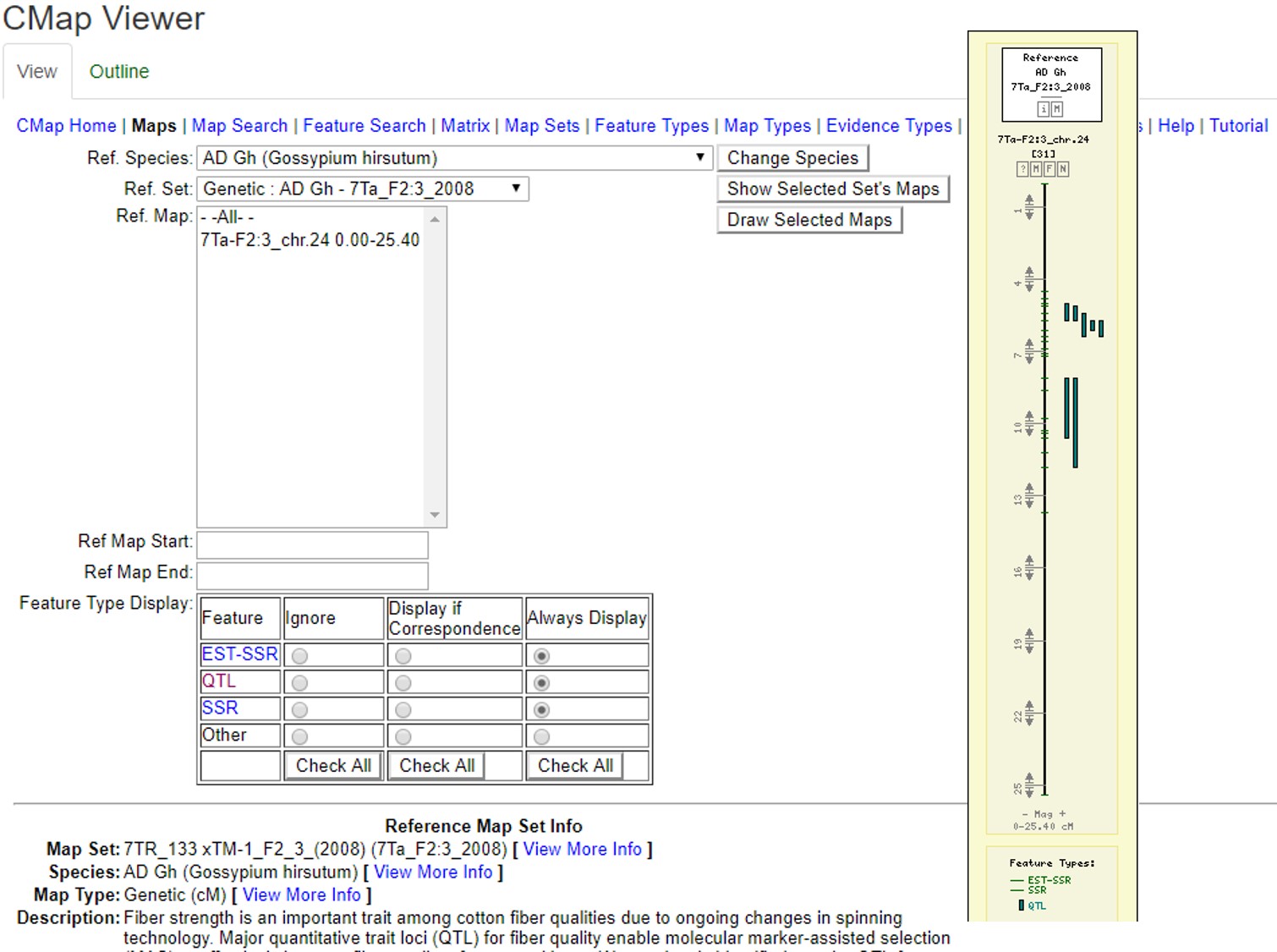Open the Ref. Species dropdown
1277x952 pixels.
coord(454,158)
